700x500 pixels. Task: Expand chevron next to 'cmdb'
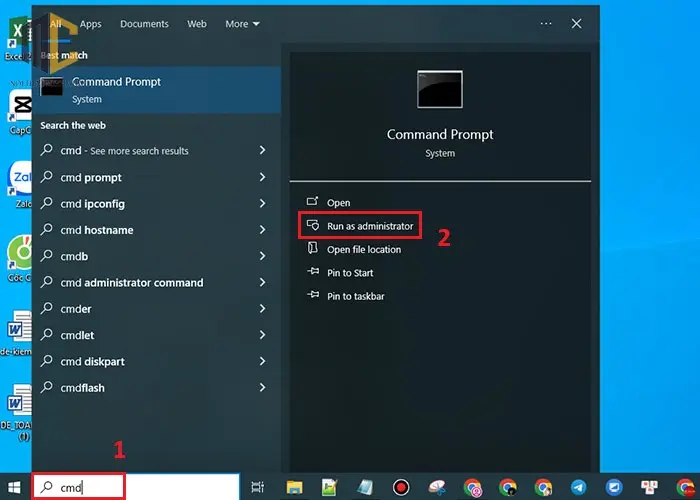pos(262,256)
